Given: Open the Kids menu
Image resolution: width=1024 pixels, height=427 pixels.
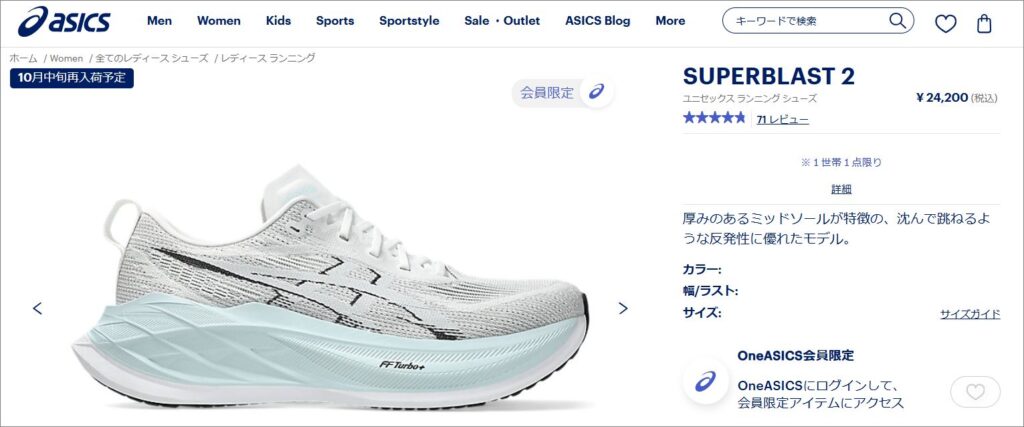Looking at the screenshot, I should (x=278, y=21).
